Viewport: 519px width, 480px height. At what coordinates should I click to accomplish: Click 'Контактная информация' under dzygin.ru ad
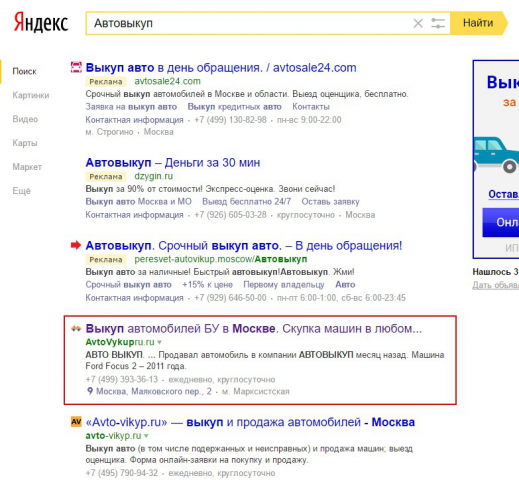pyautogui.click(x=134, y=215)
